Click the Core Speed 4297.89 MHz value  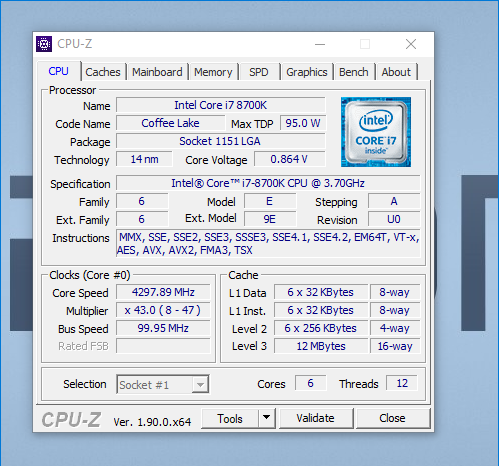point(163,292)
